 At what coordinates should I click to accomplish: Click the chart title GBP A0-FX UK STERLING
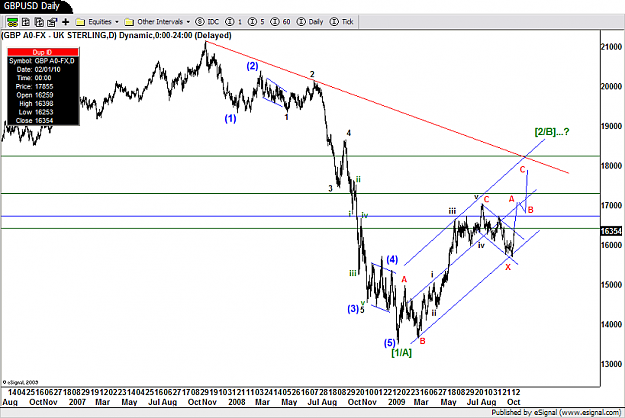tap(116, 35)
